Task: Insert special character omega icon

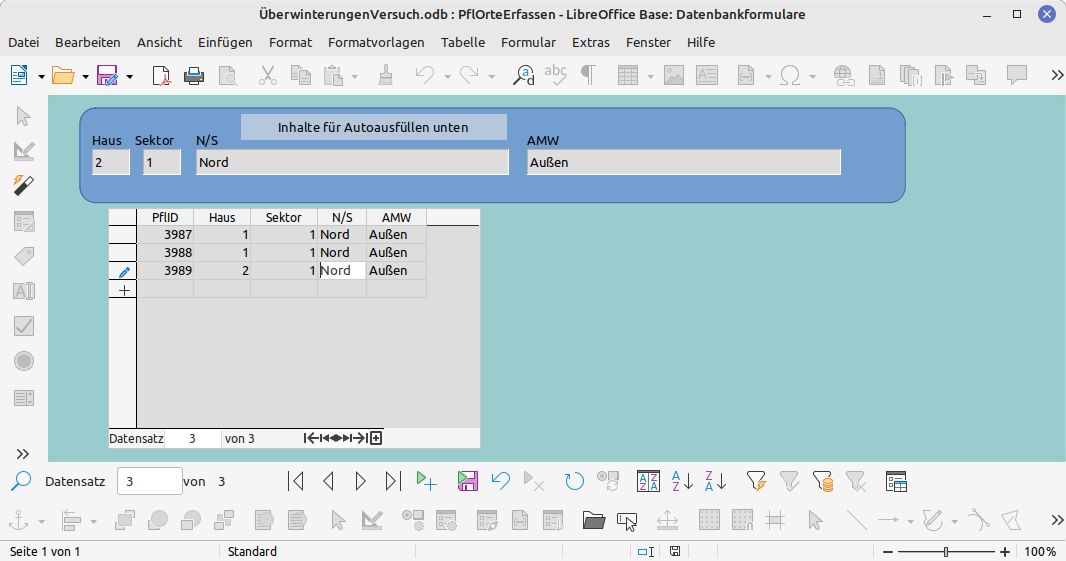Action: click(790, 75)
